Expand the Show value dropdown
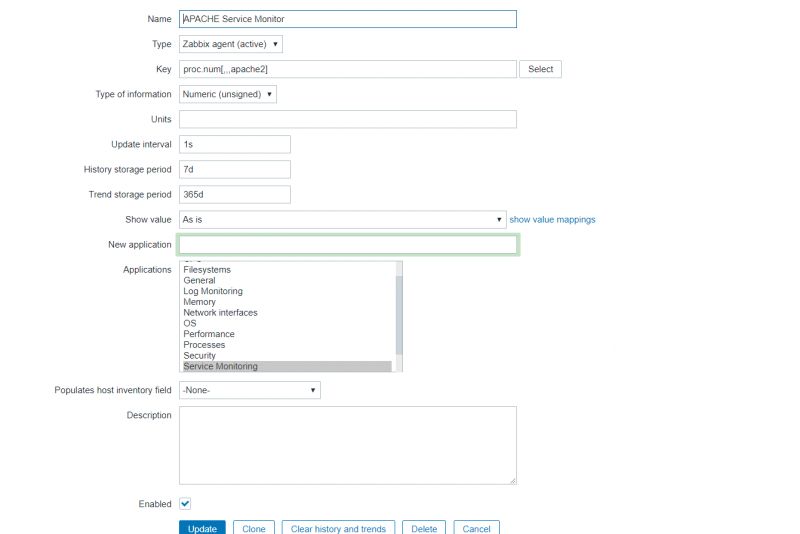The image size is (800, 534). pos(343,219)
